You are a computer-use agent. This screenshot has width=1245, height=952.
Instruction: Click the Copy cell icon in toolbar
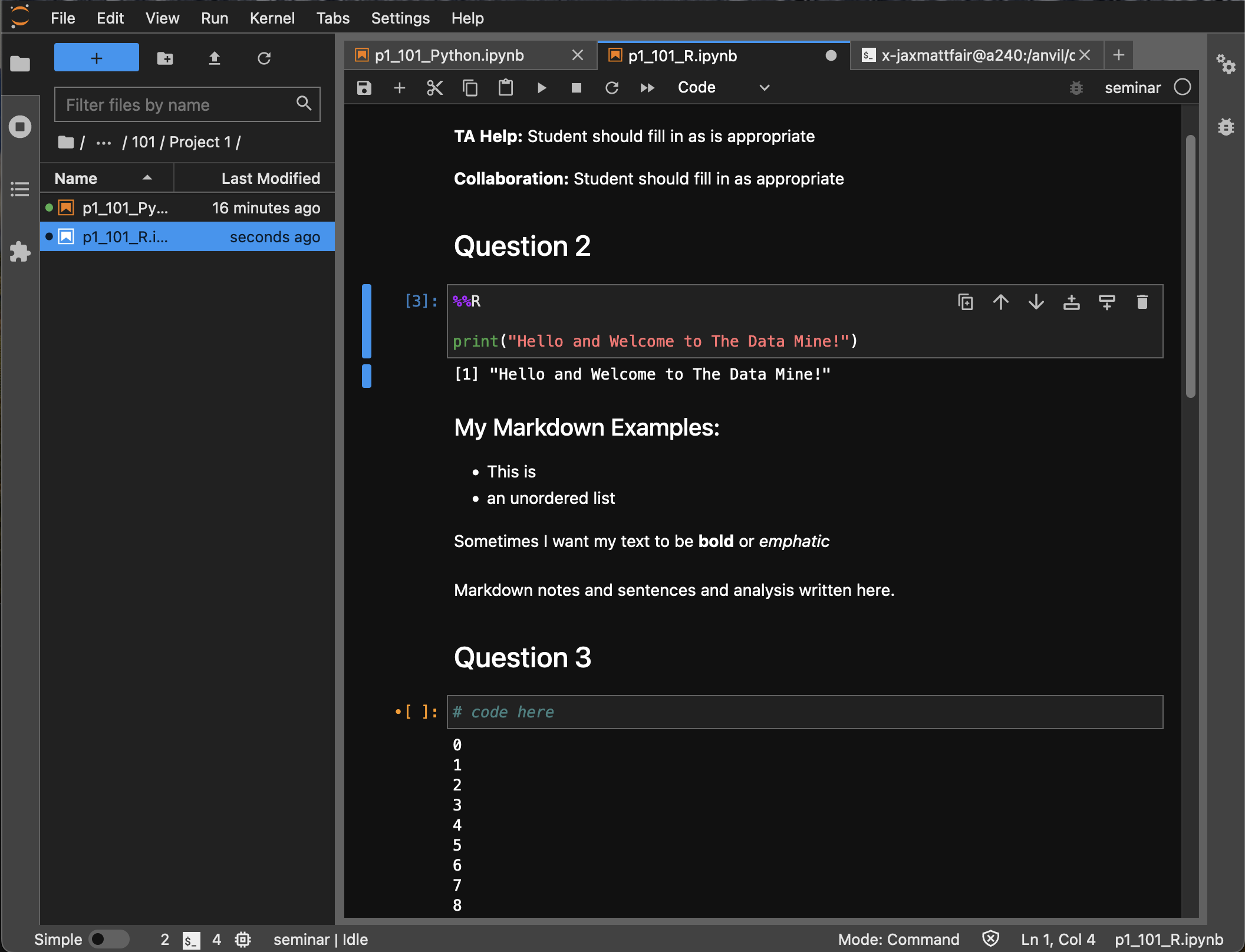tap(468, 88)
